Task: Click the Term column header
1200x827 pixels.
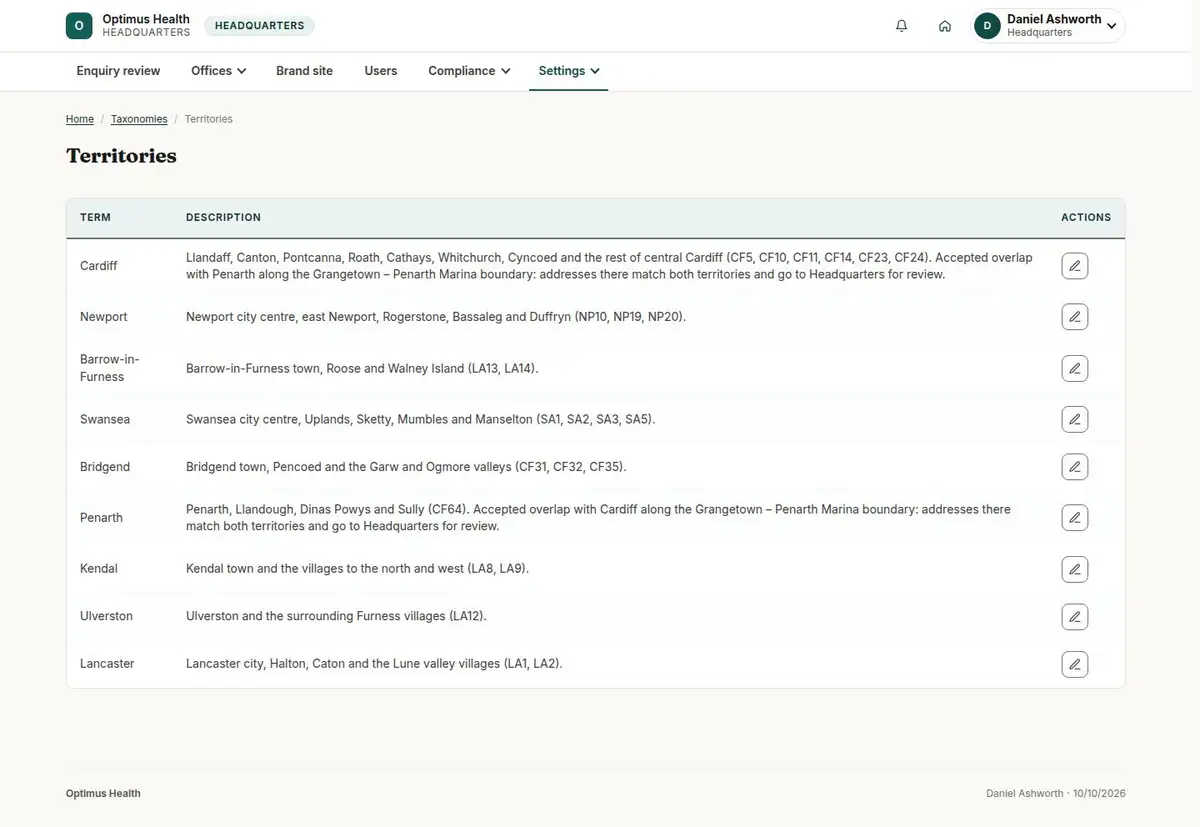Action: (95, 217)
